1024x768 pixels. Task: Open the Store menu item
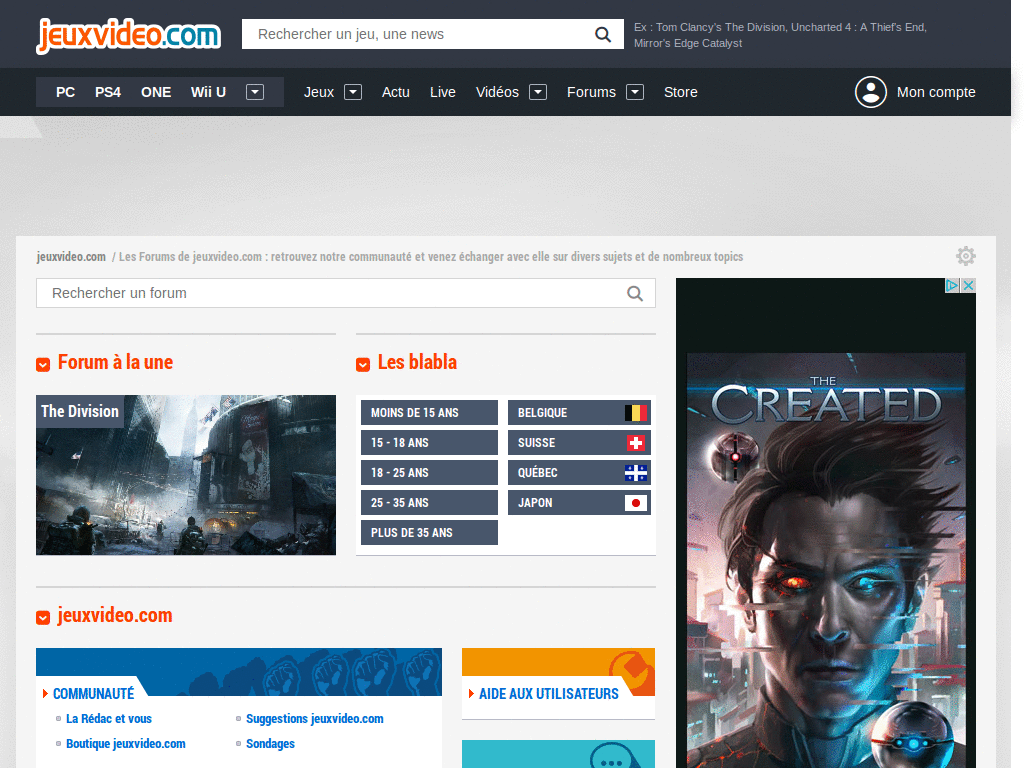coord(680,92)
